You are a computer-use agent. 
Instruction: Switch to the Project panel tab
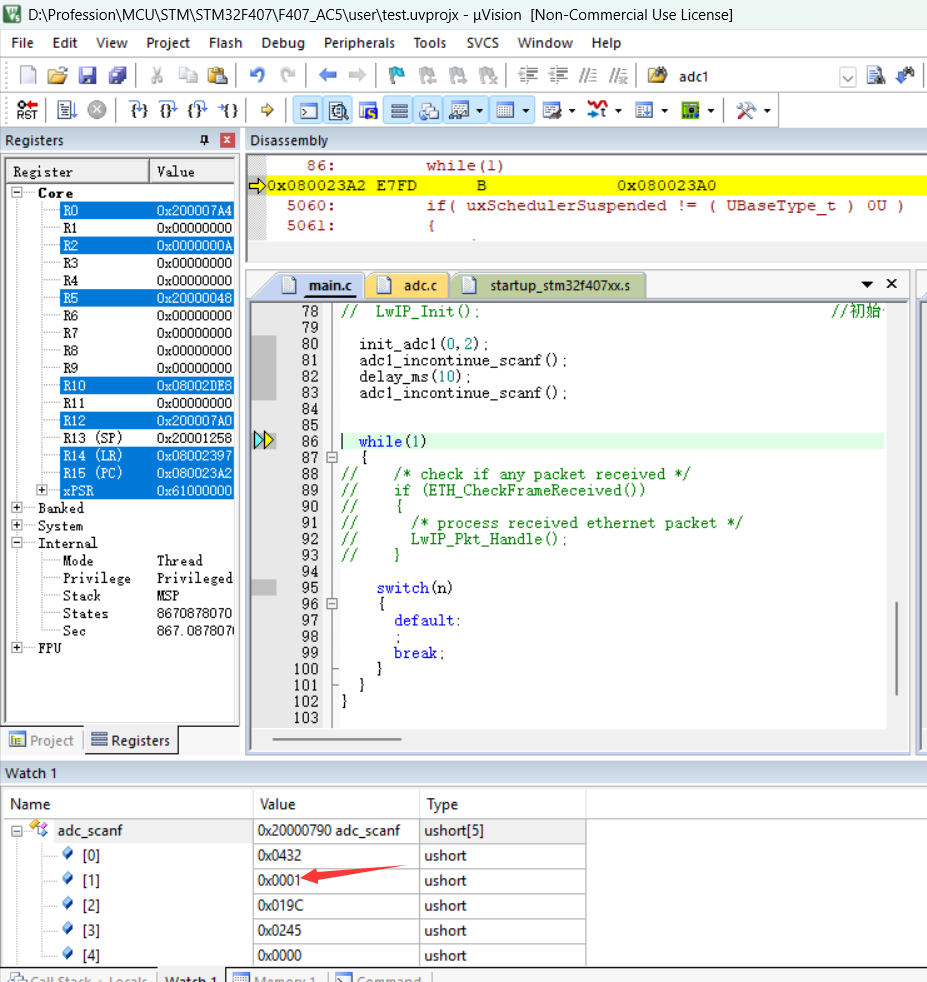tap(43, 740)
